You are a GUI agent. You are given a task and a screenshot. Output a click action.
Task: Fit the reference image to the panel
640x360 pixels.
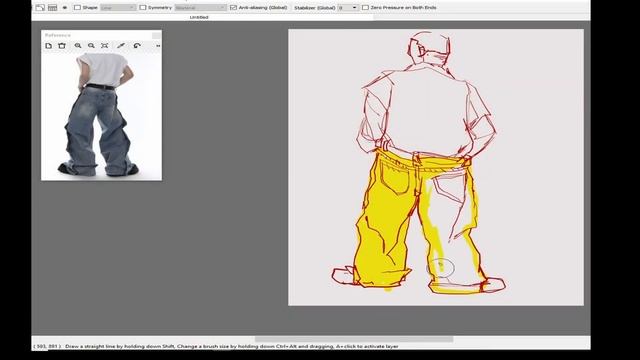tap(104, 46)
